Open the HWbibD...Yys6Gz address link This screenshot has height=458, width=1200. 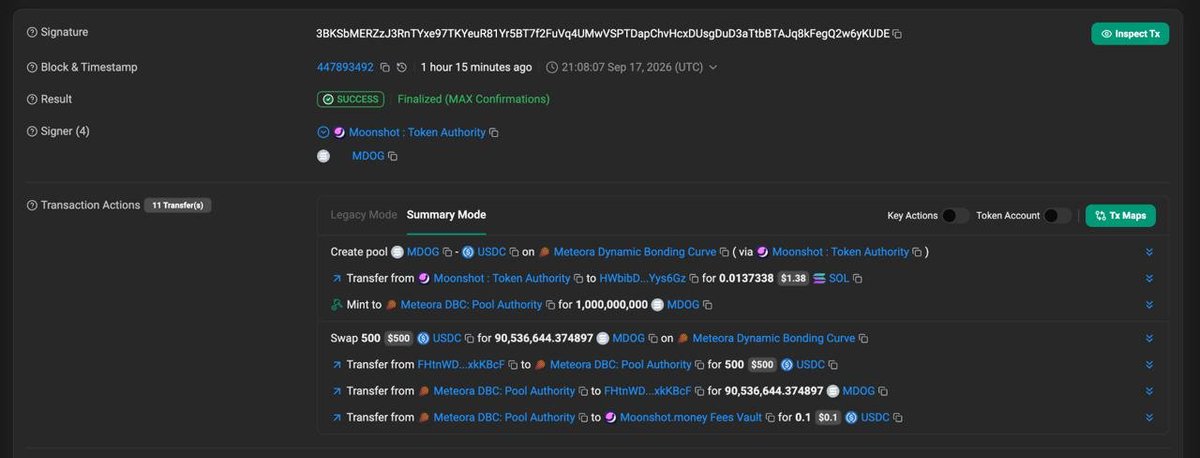pyautogui.click(x=643, y=278)
